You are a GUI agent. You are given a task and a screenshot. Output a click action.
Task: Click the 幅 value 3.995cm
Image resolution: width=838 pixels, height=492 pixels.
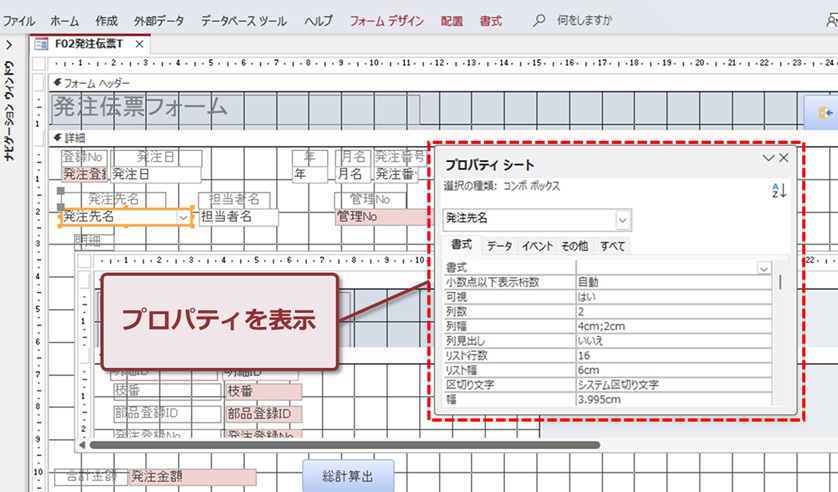674,399
